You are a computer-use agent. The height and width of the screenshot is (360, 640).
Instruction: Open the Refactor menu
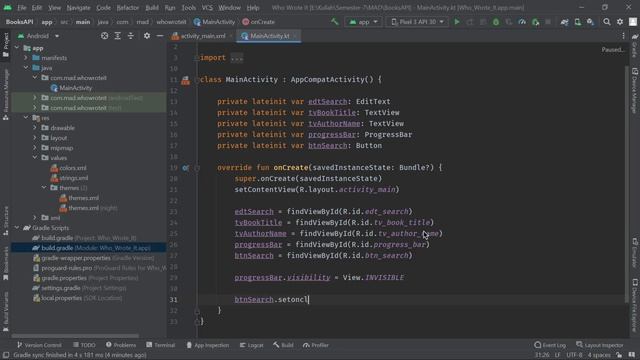click(128, 7)
